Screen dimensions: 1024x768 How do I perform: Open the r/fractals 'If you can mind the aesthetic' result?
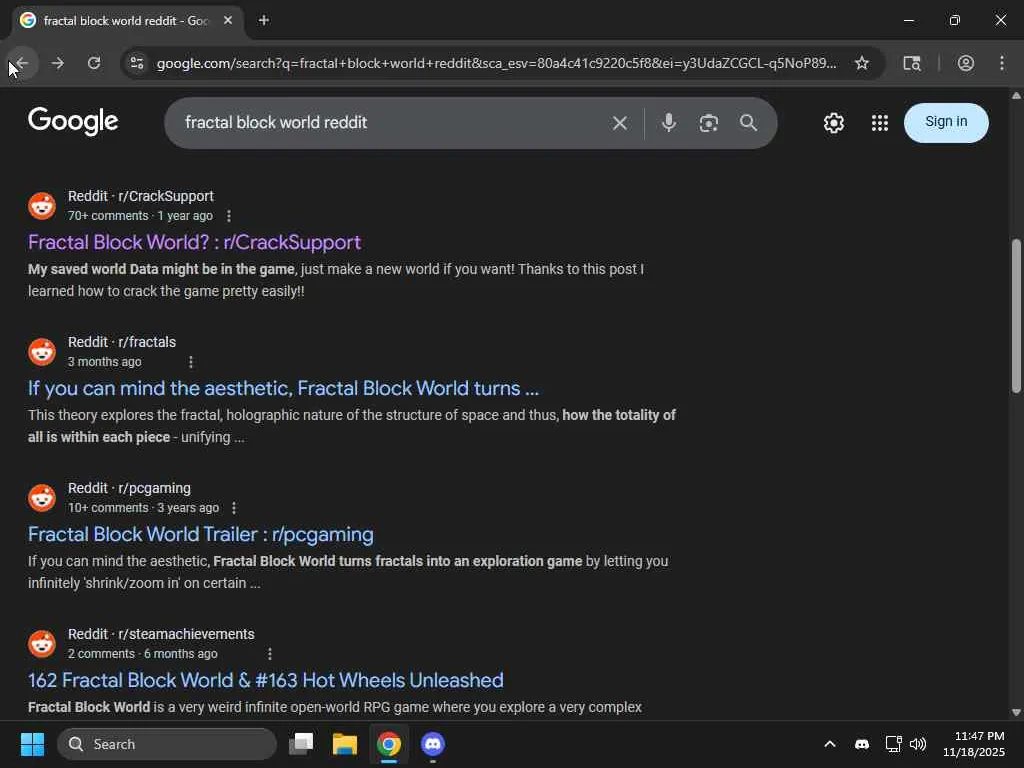pos(283,389)
